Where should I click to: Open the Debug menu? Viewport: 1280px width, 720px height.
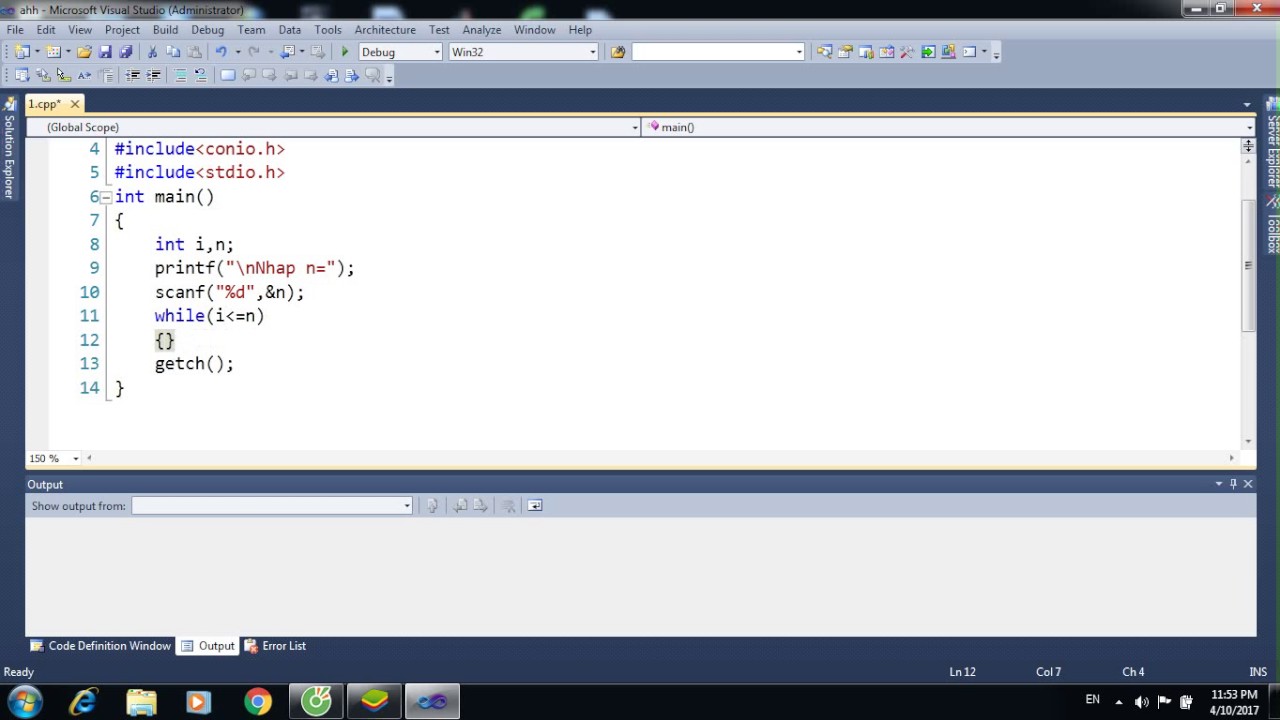[207, 30]
